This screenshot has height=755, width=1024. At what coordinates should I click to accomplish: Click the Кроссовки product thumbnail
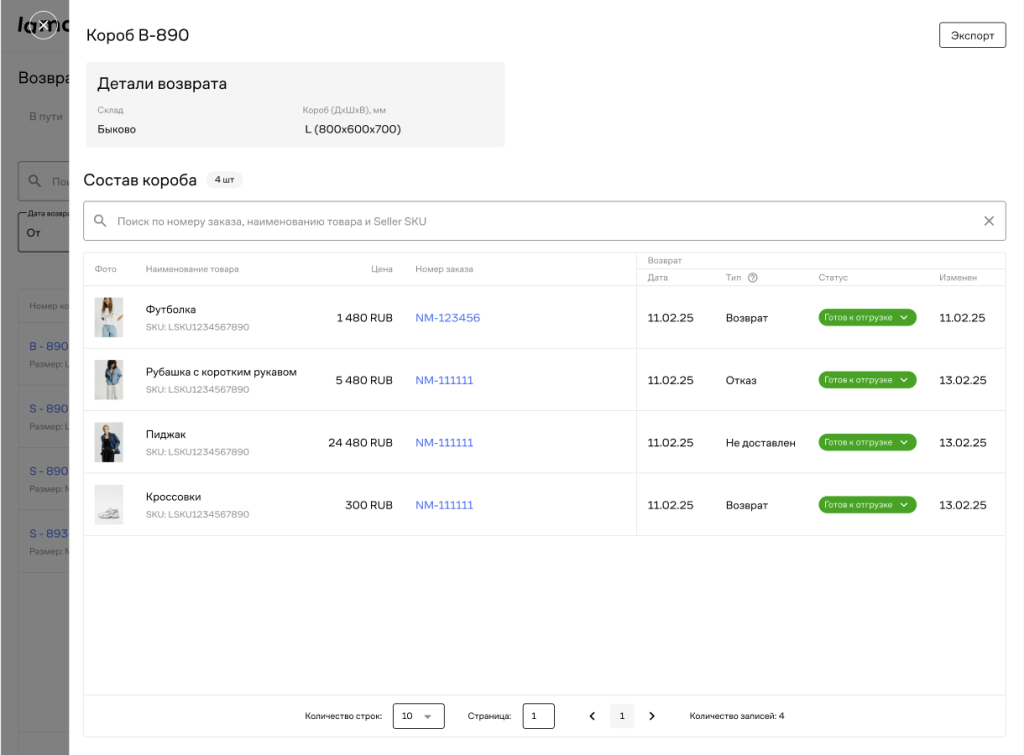click(108, 505)
